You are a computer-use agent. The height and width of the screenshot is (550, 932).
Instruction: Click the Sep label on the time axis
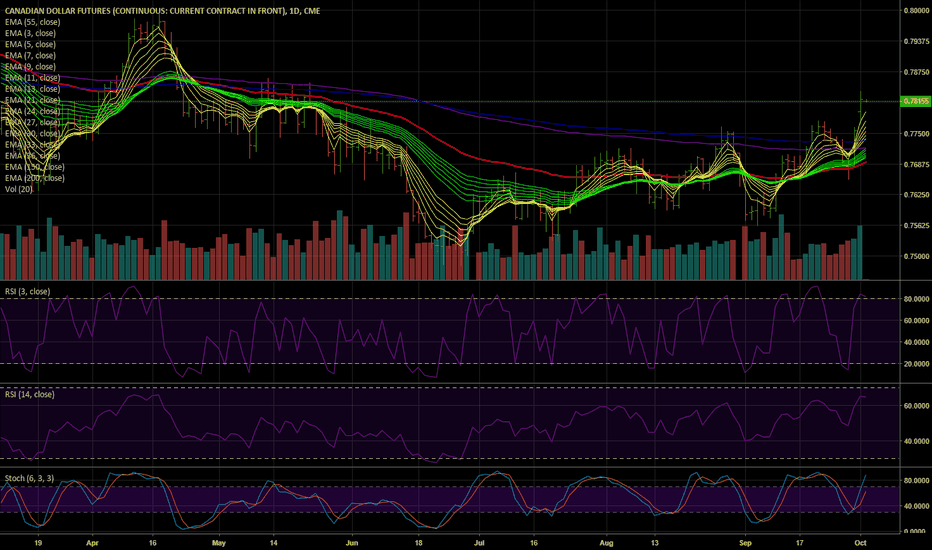[x=745, y=543]
